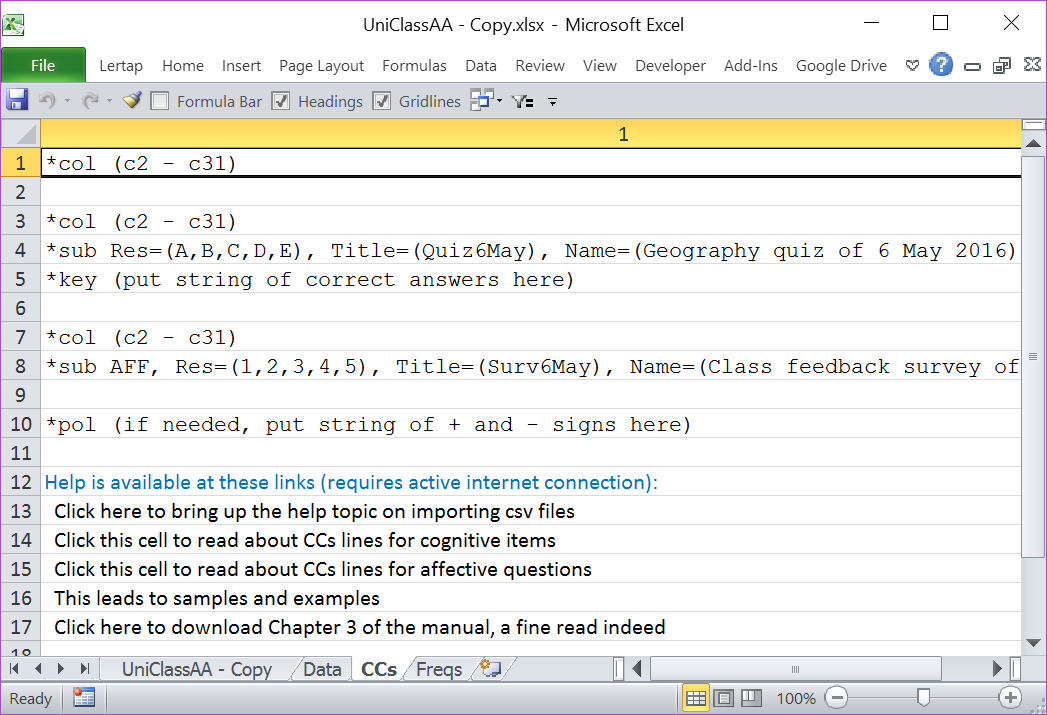Click the Normal view icon in status bar
Screen dimensions: 1047x715
click(696, 698)
